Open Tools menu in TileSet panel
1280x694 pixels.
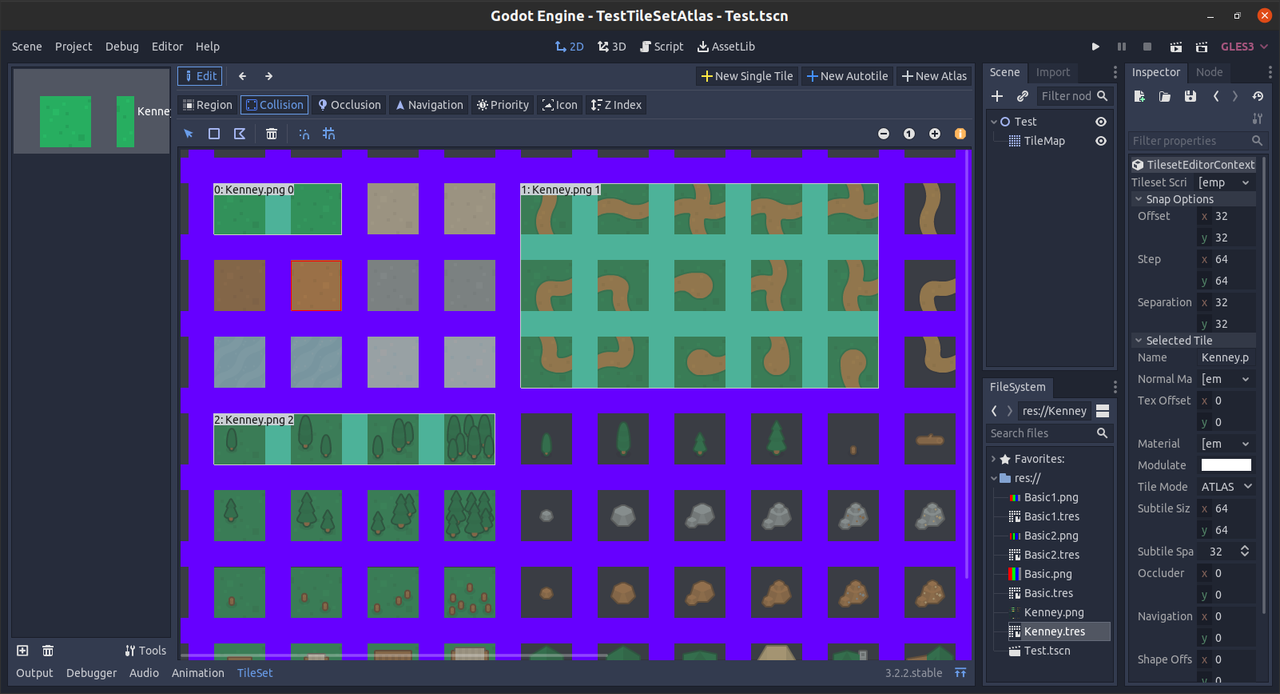pyautogui.click(x=145, y=650)
